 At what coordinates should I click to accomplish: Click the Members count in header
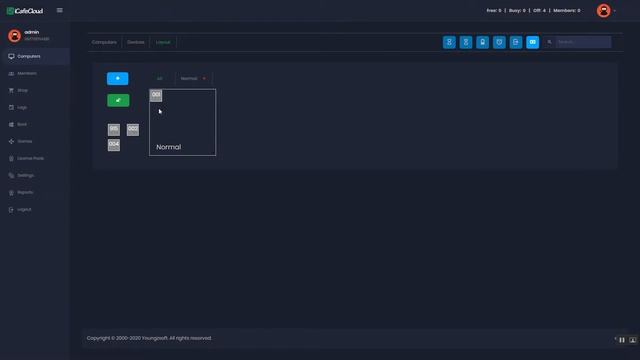coord(567,11)
